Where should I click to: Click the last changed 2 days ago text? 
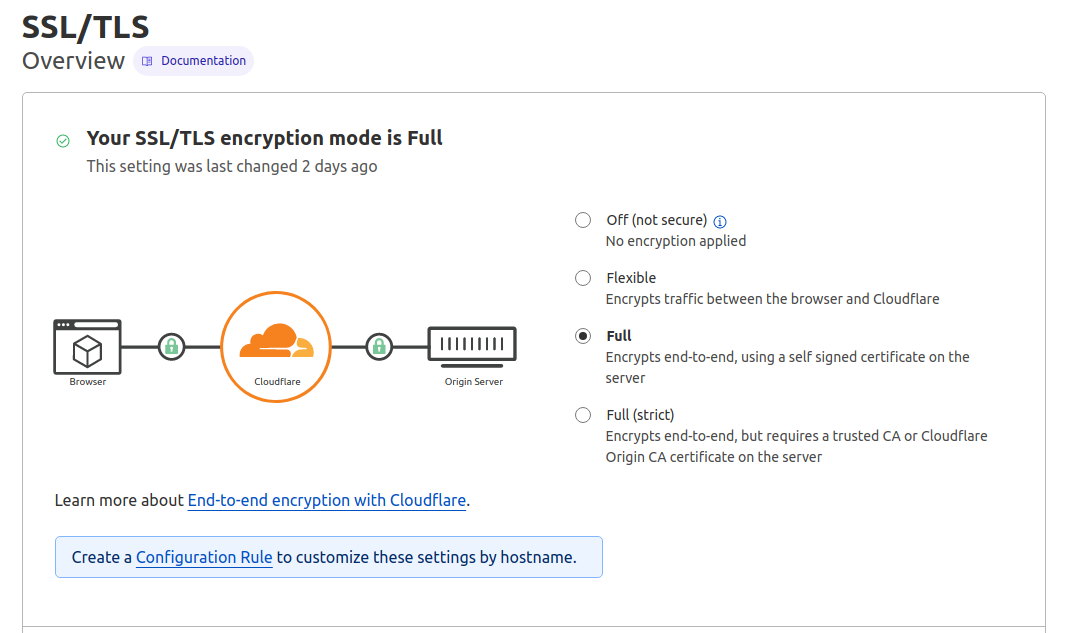pyautogui.click(x=230, y=166)
